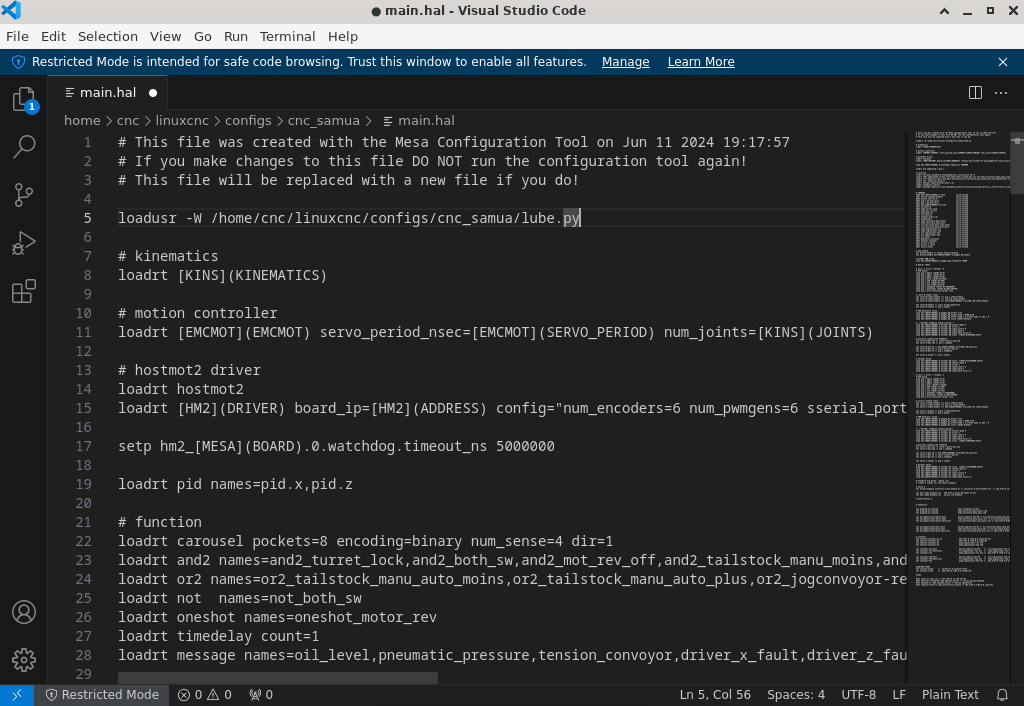1024x706 pixels.
Task: Expand the cnc_samua breadcrumb segment
Action: (x=323, y=121)
